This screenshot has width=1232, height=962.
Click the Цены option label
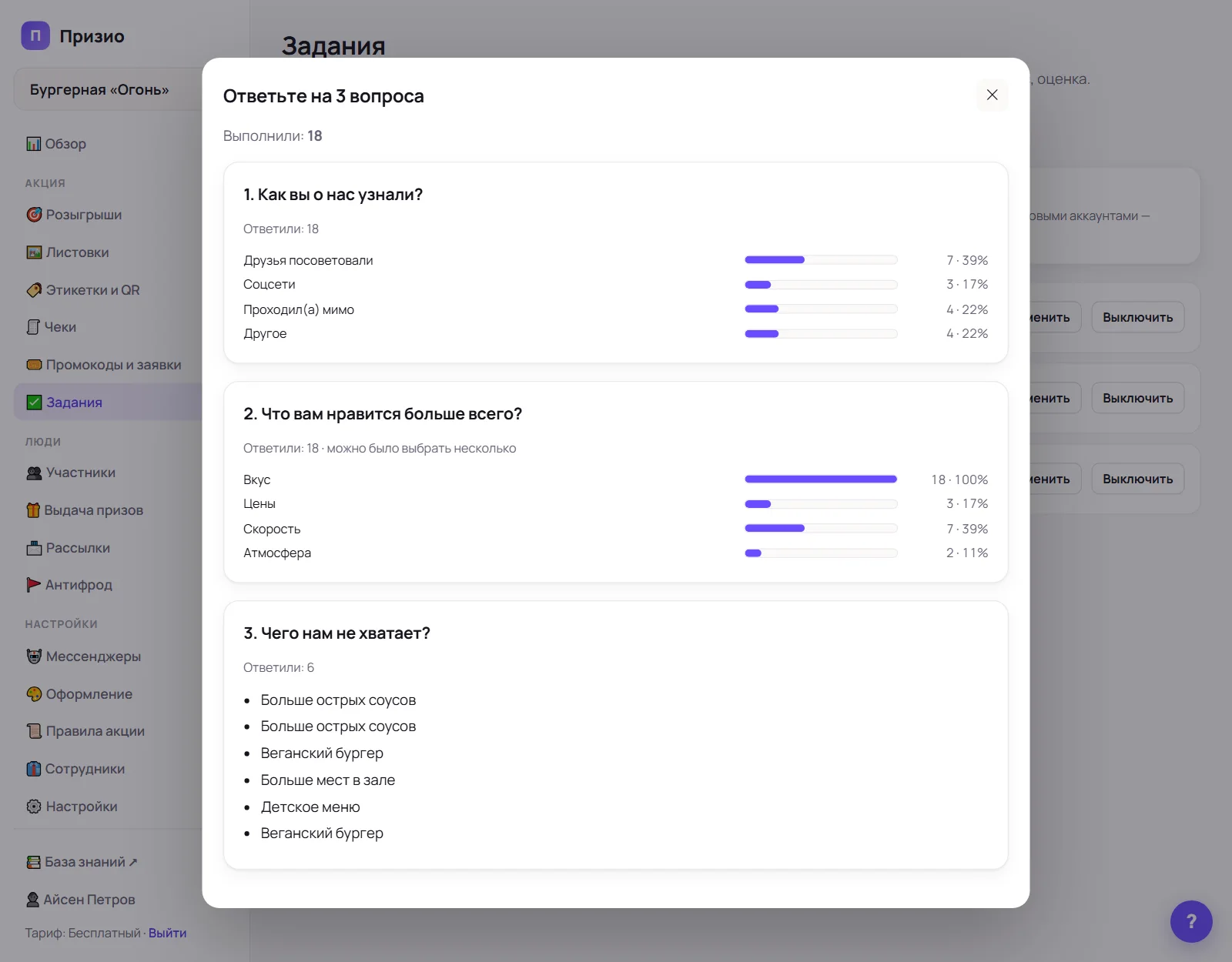click(x=259, y=504)
